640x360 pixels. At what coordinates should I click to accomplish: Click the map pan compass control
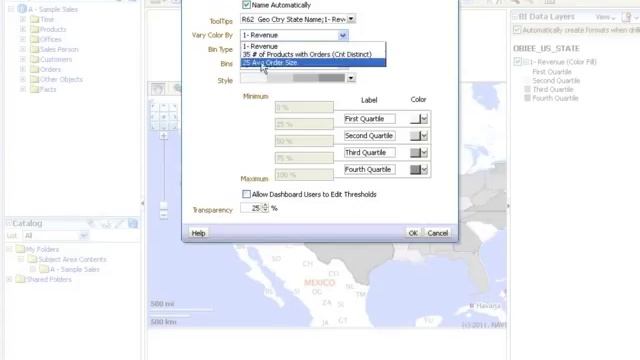(164, 117)
